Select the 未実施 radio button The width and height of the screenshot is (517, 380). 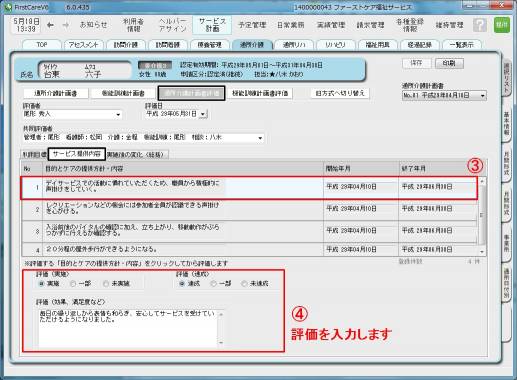click(106, 284)
